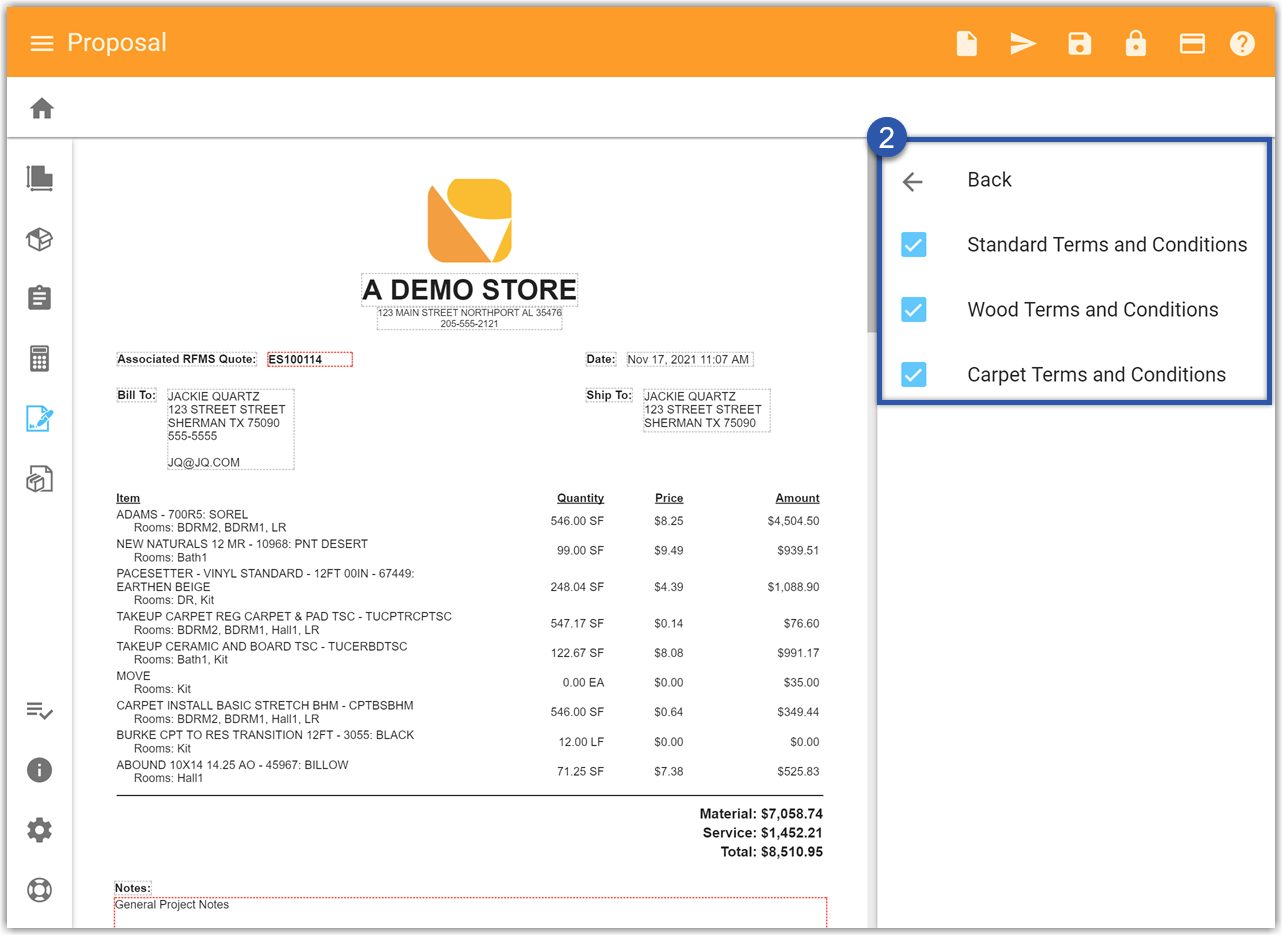Open the support lifebuoy icon in sidebar
This screenshot has height=936, width=1283.
tap(39, 890)
